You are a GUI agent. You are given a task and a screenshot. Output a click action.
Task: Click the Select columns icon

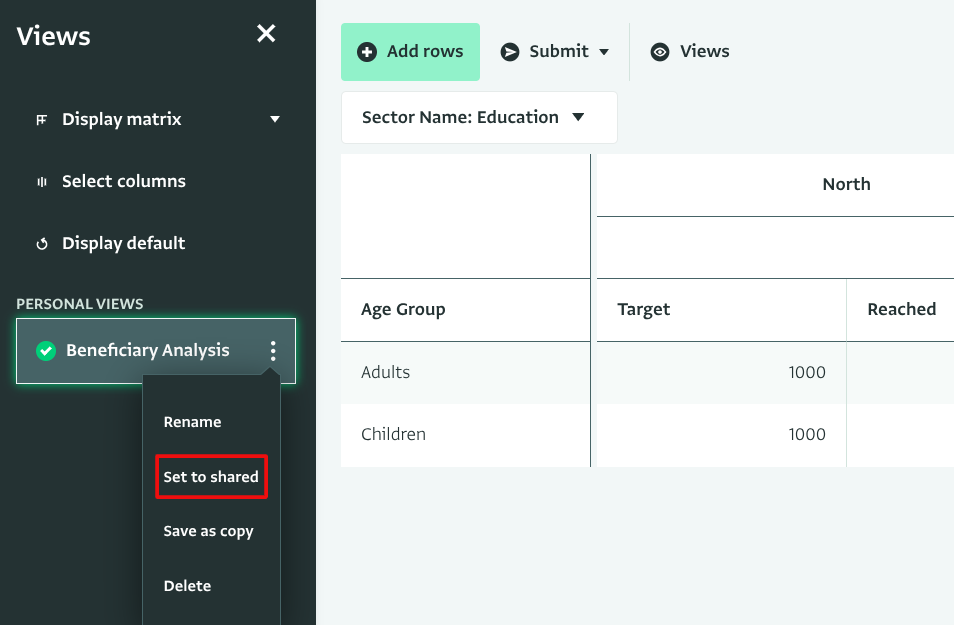click(41, 182)
